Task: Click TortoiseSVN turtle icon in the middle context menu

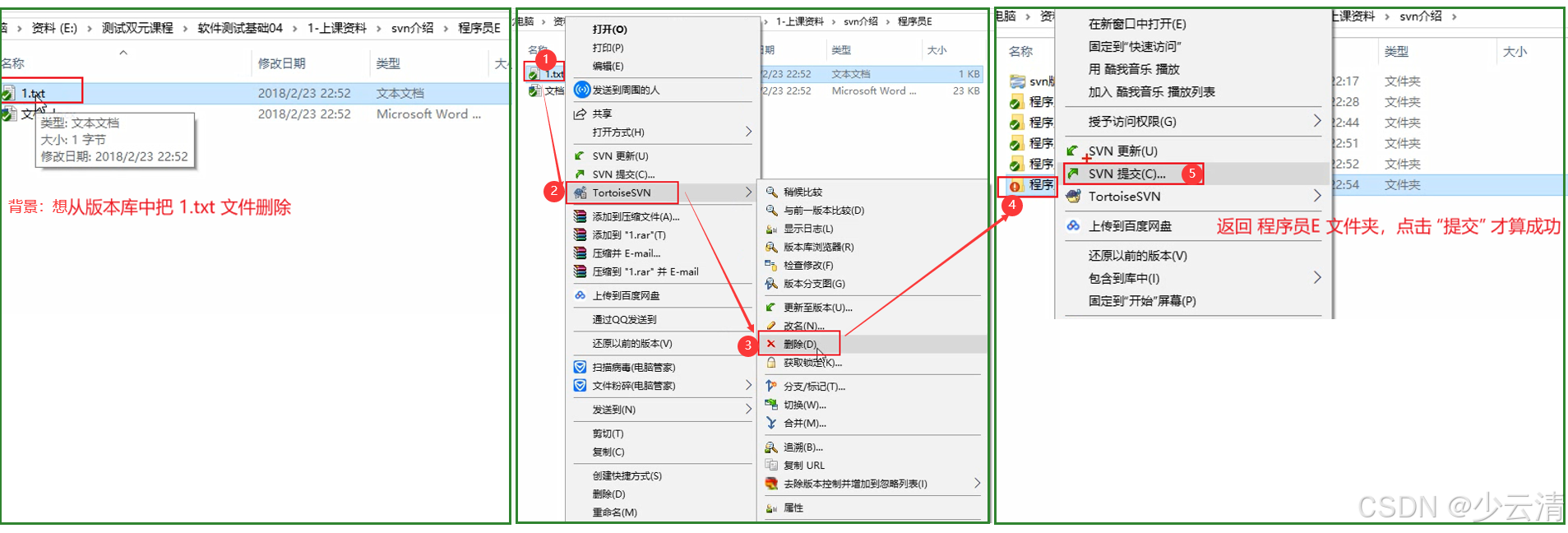Action: coord(580,192)
